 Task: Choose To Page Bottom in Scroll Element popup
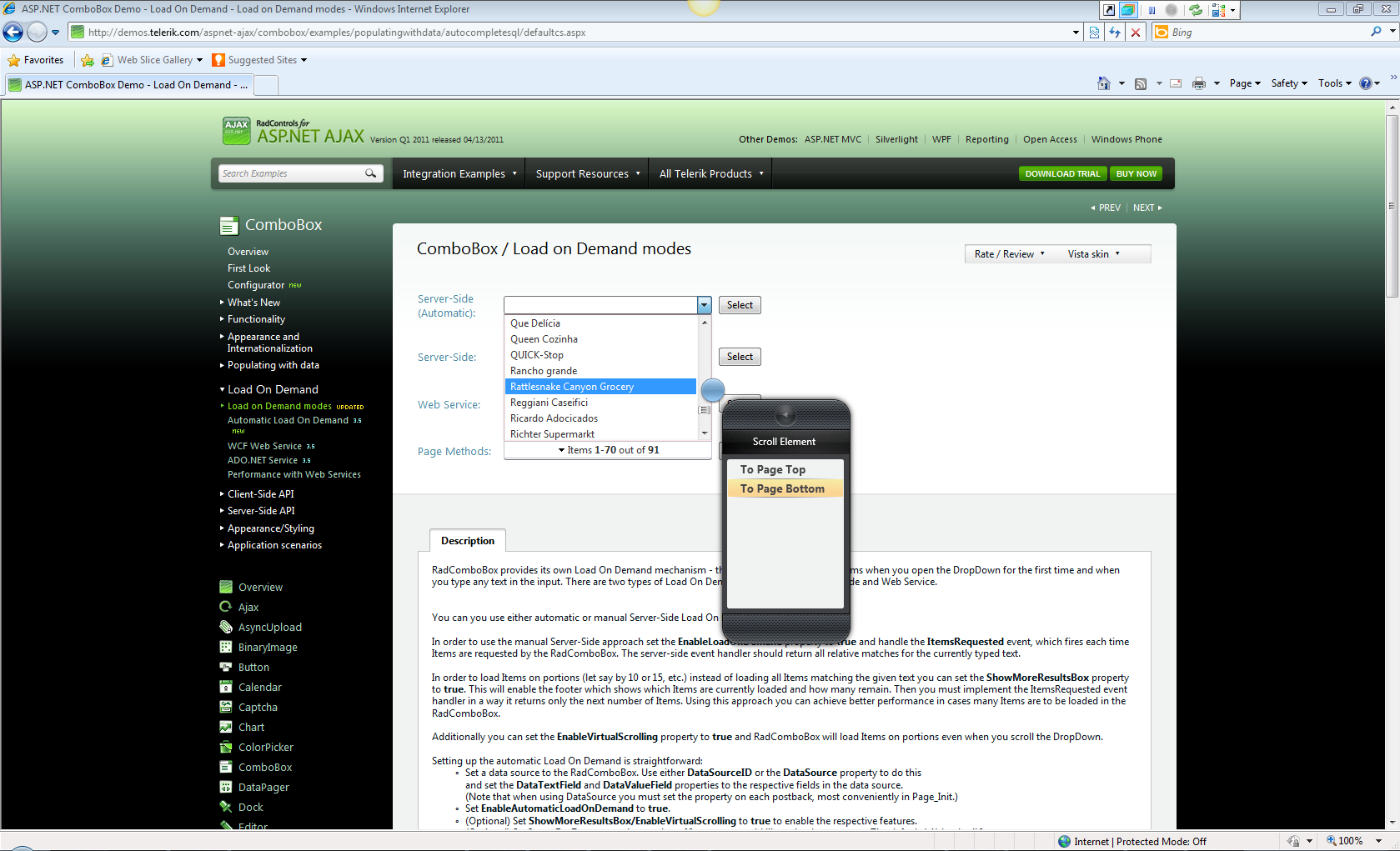[785, 488]
